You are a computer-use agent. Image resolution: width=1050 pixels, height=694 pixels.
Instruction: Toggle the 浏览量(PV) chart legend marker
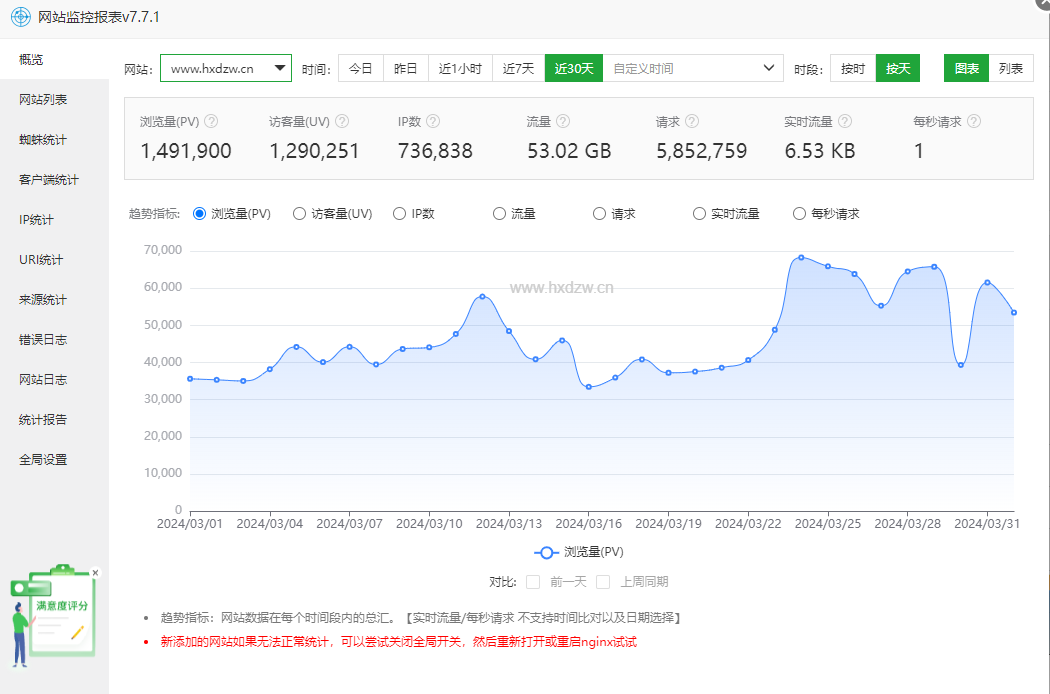pyautogui.click(x=547, y=552)
